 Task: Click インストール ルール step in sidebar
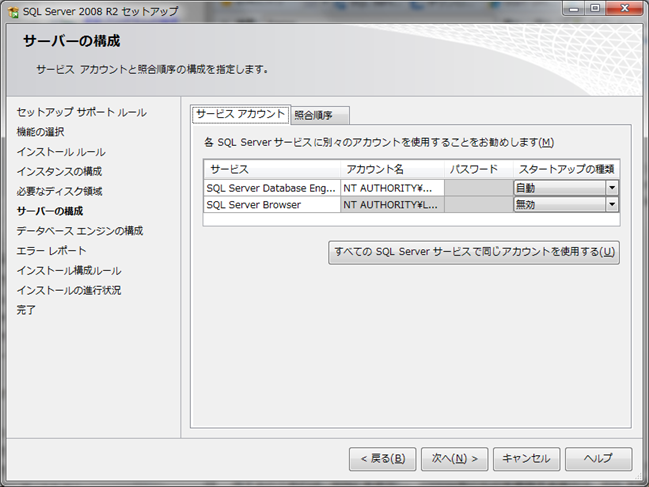click(61, 152)
